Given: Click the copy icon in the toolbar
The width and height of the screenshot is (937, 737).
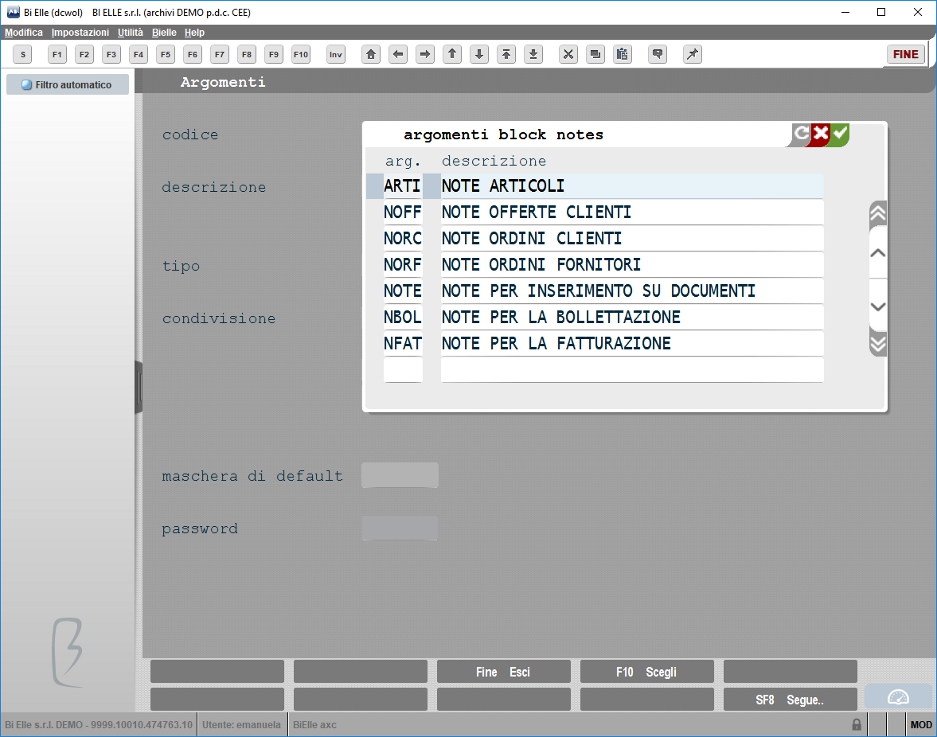Looking at the screenshot, I should point(595,54).
